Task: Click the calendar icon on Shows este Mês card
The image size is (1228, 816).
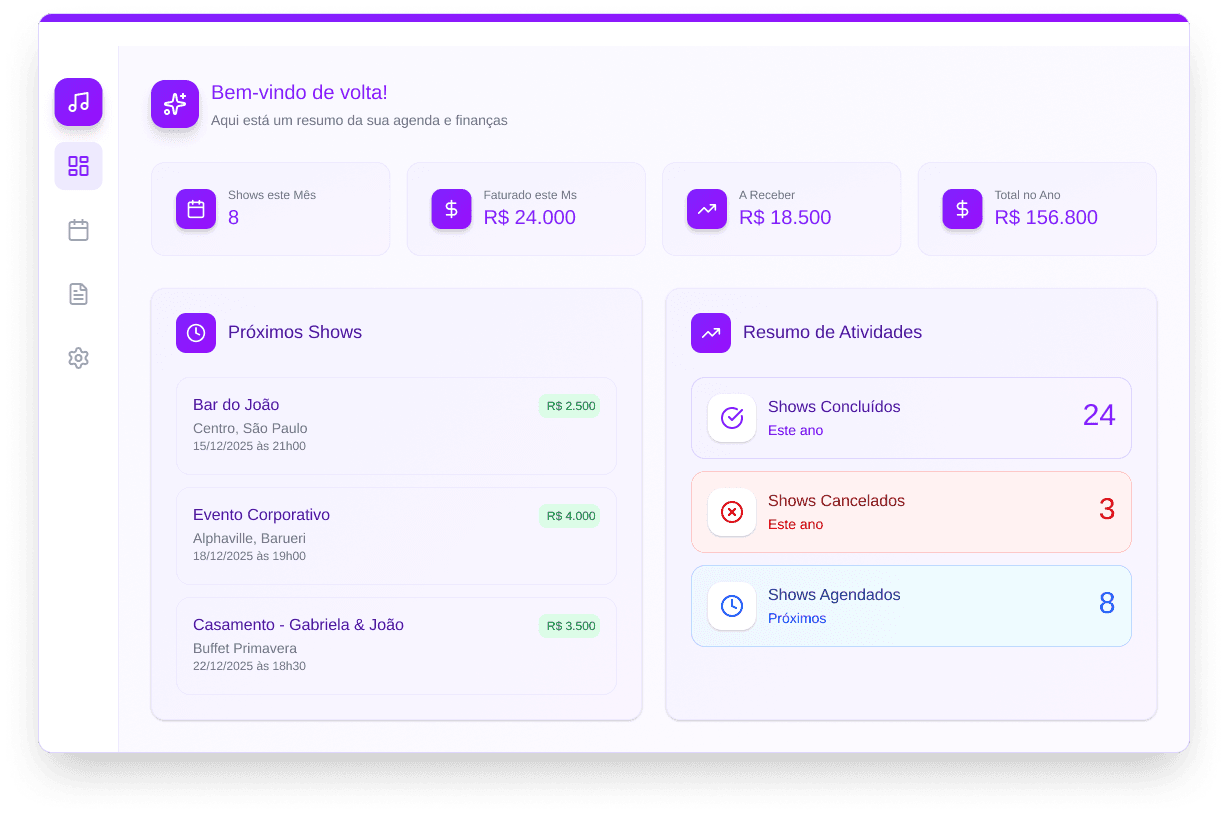Action: 196,209
